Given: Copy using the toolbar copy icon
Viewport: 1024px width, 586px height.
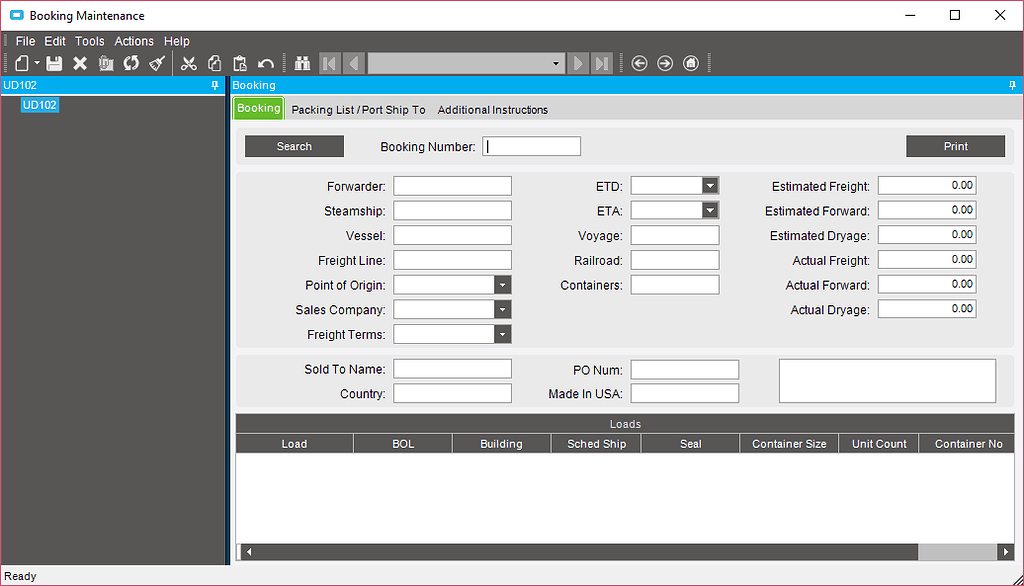Looking at the screenshot, I should [213, 62].
